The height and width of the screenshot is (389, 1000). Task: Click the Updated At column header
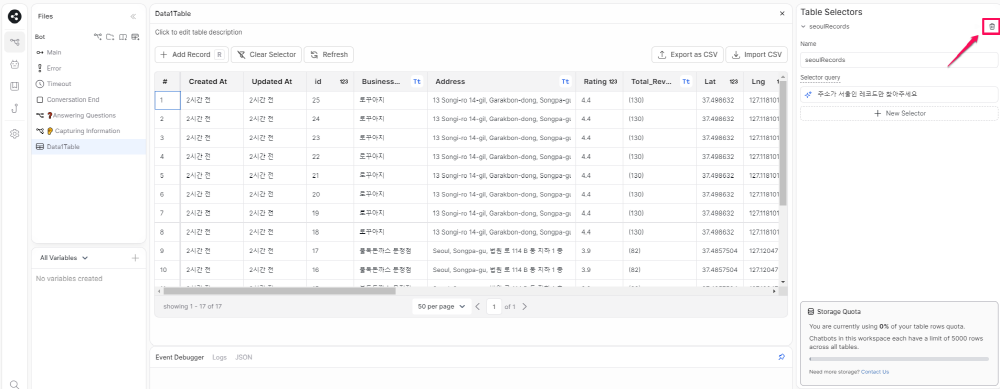tap(275, 82)
